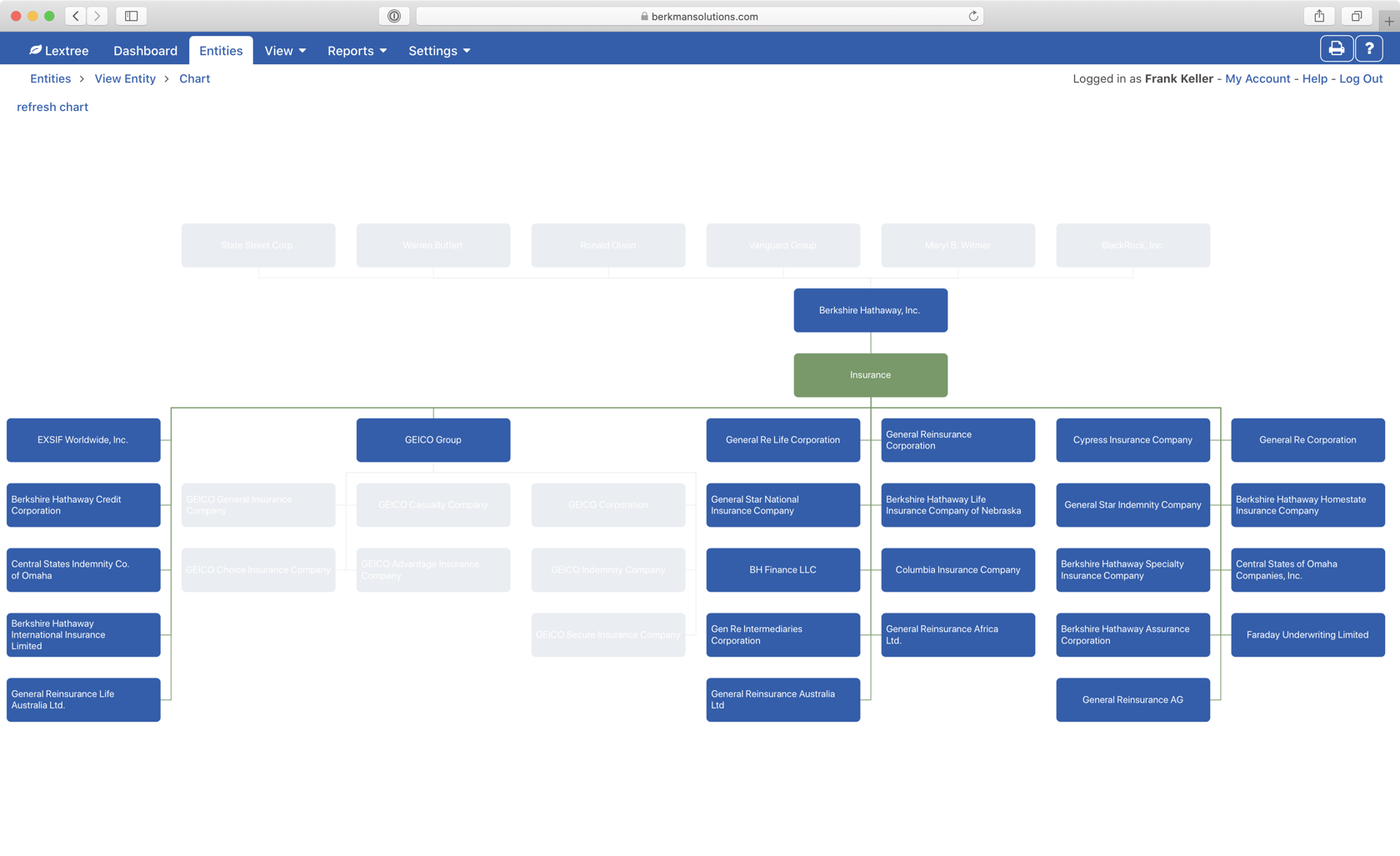Select Berkshire Hathaway Specialty Insurance Company node

1133,570
